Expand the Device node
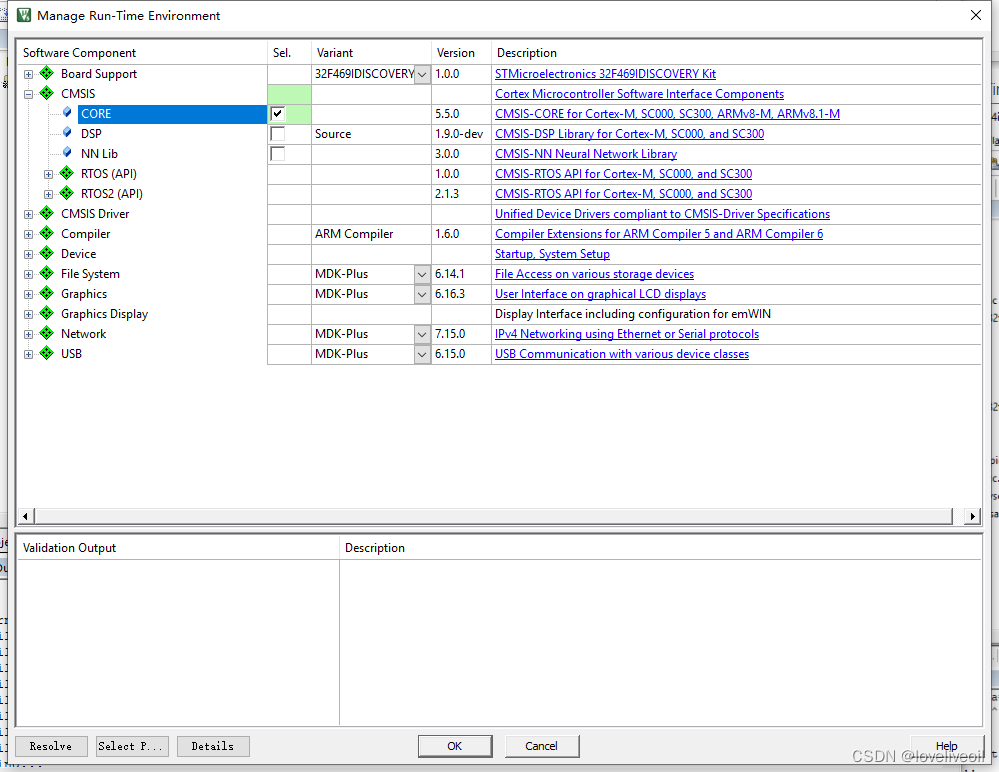999x772 pixels. [28, 254]
